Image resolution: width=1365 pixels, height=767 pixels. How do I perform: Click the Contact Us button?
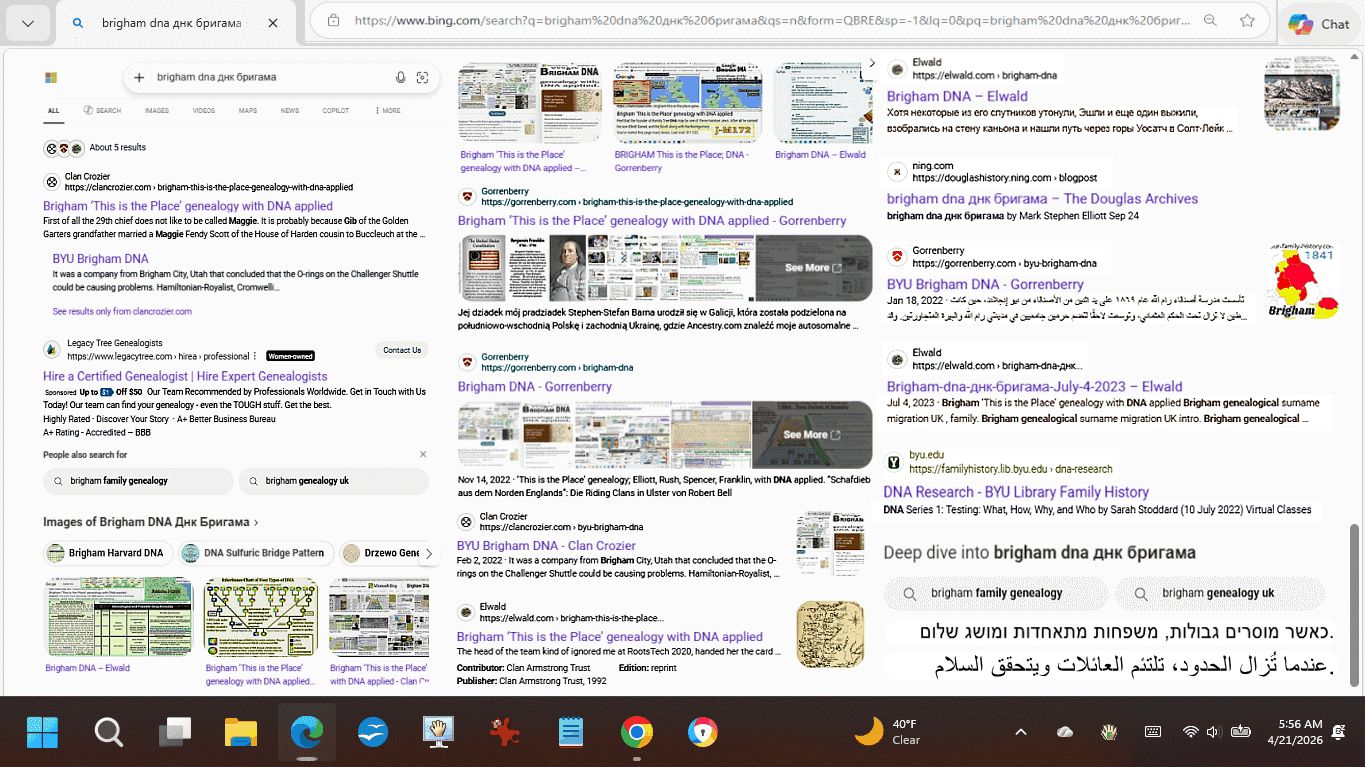pos(402,350)
